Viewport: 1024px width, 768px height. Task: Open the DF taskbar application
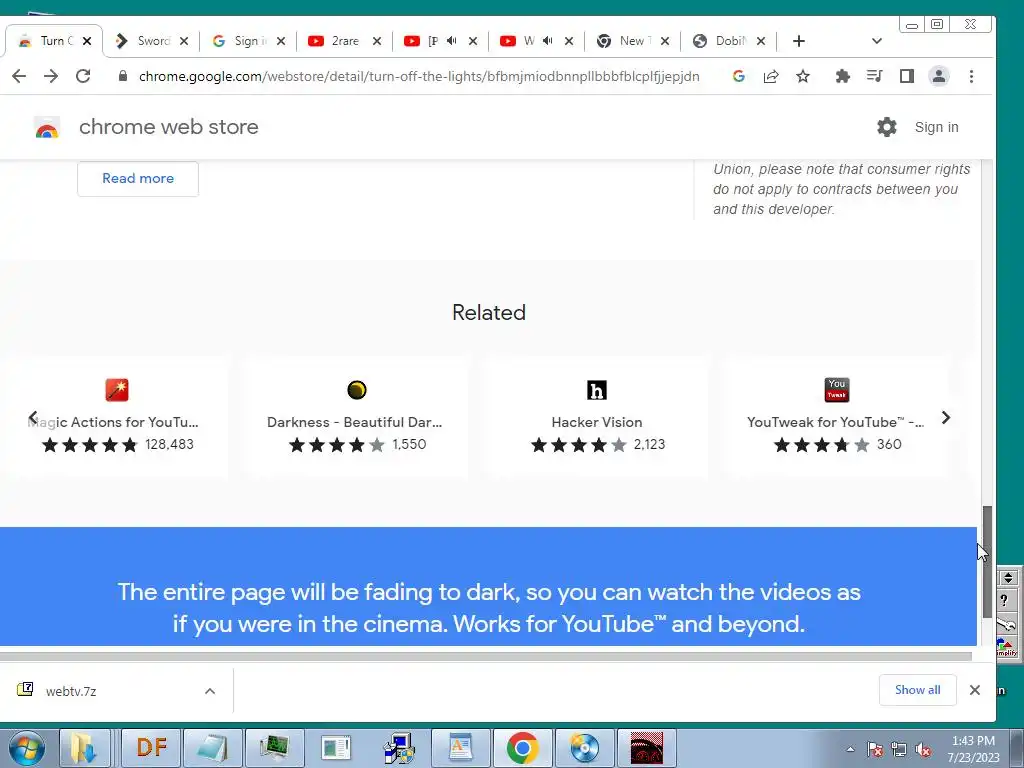(152, 748)
